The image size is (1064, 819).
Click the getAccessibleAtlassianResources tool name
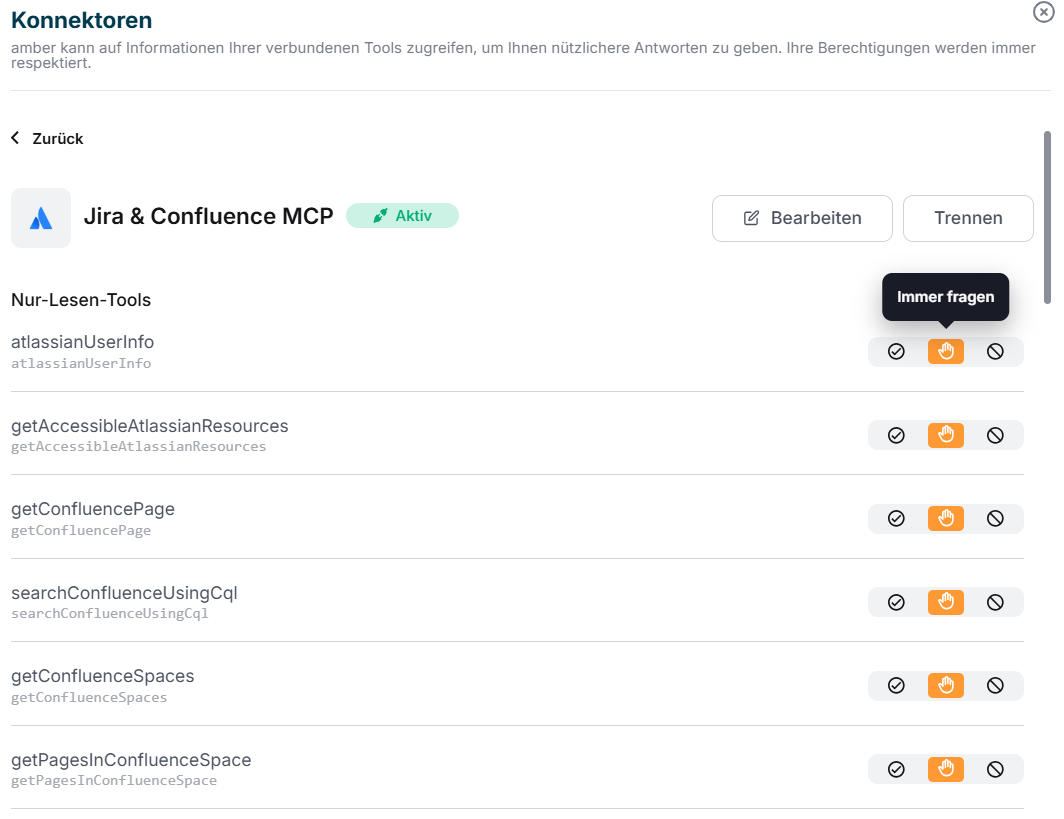(x=149, y=425)
